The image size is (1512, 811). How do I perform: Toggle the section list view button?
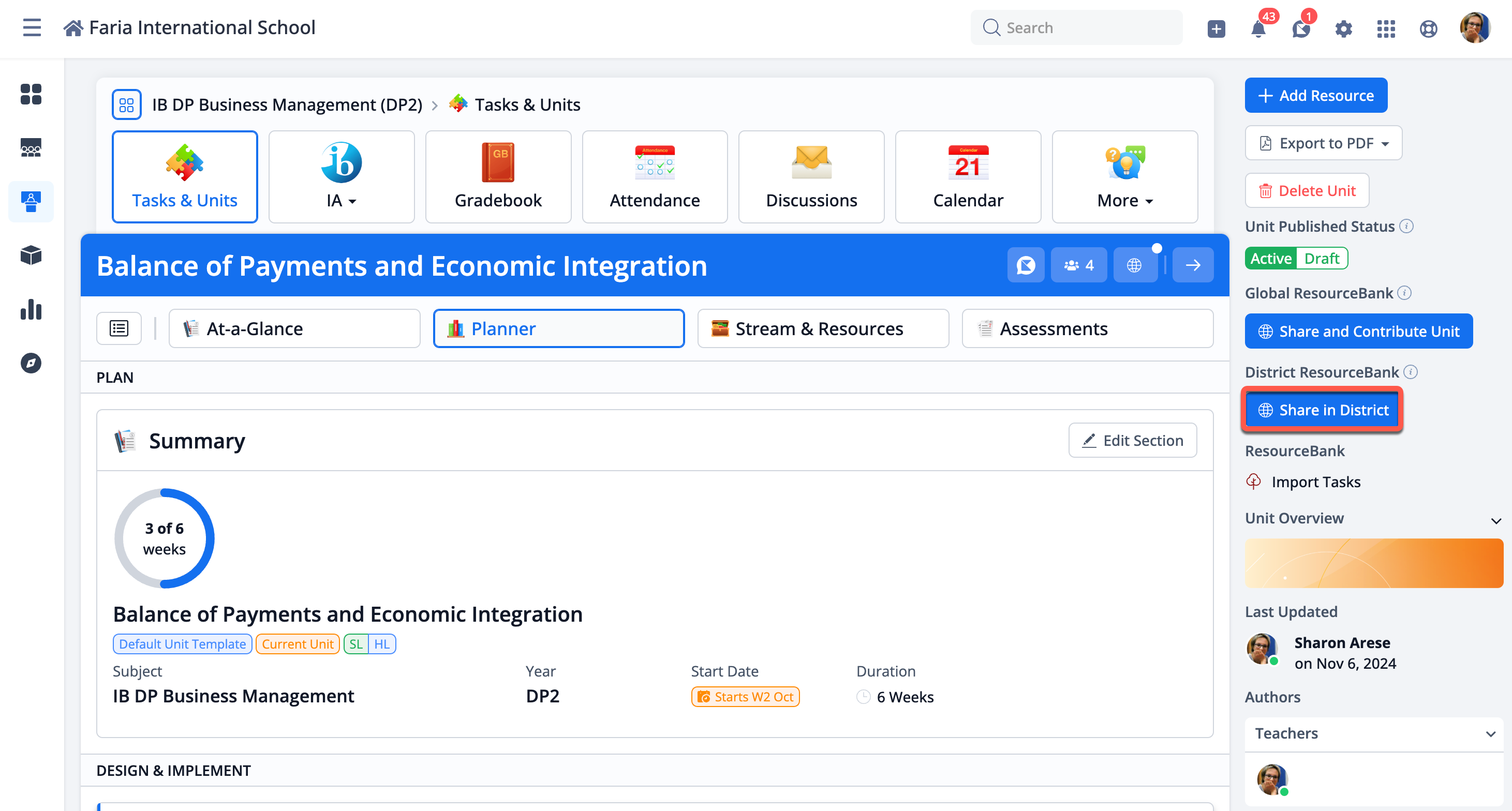118,328
